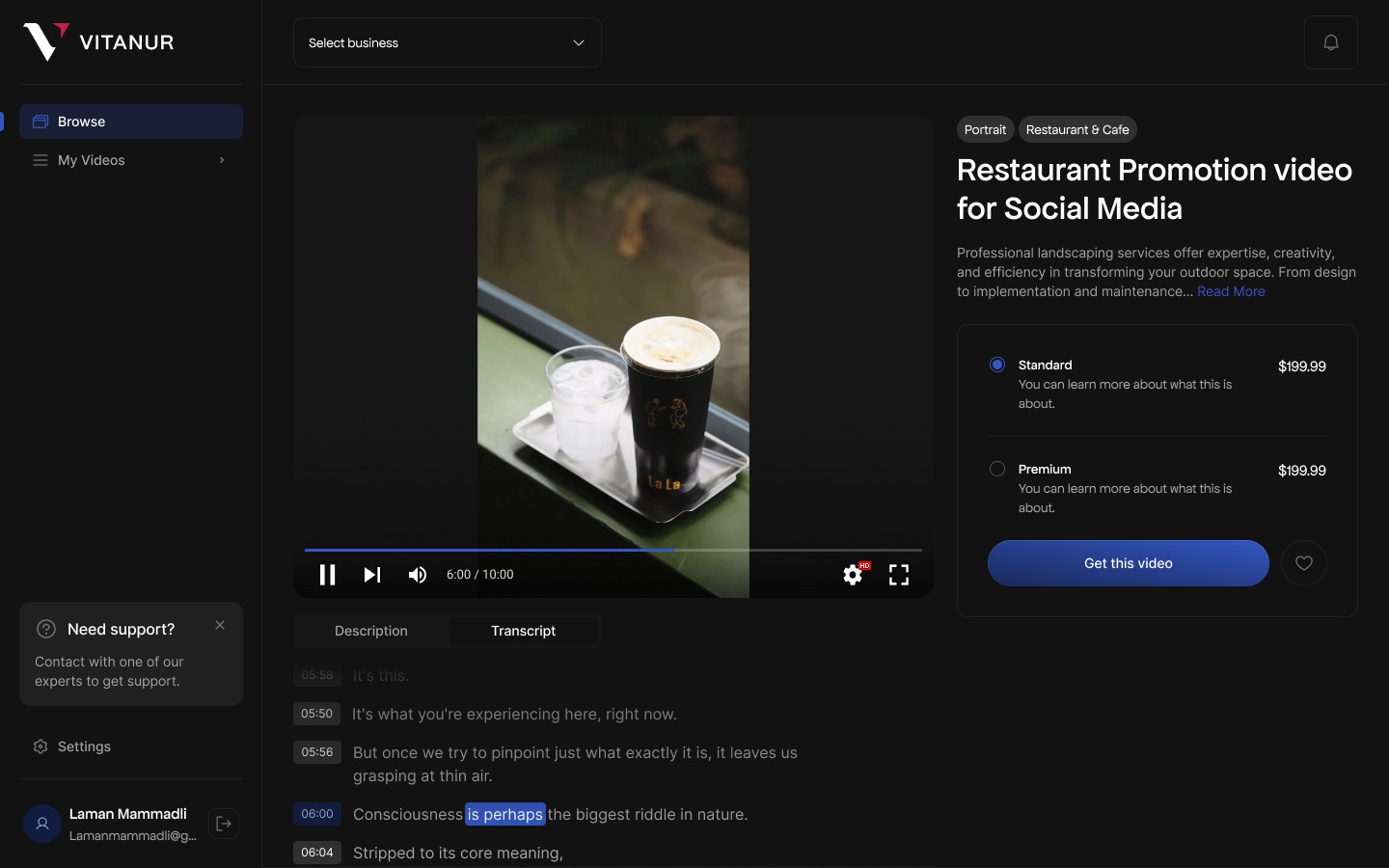Jump to transcript timestamp 06:04
1389x868 pixels.
click(x=317, y=853)
